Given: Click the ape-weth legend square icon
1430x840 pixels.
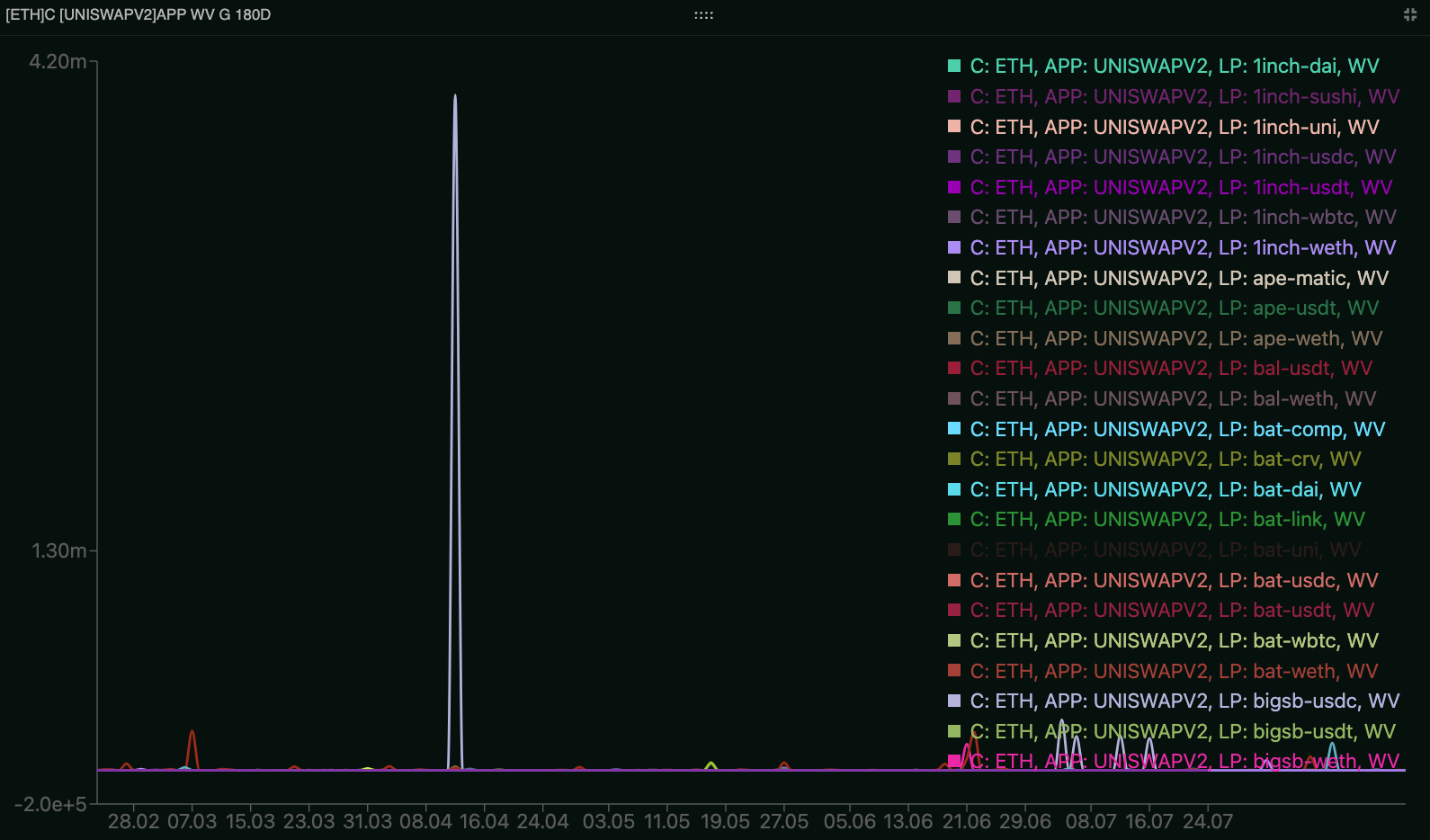Looking at the screenshot, I should [x=954, y=338].
